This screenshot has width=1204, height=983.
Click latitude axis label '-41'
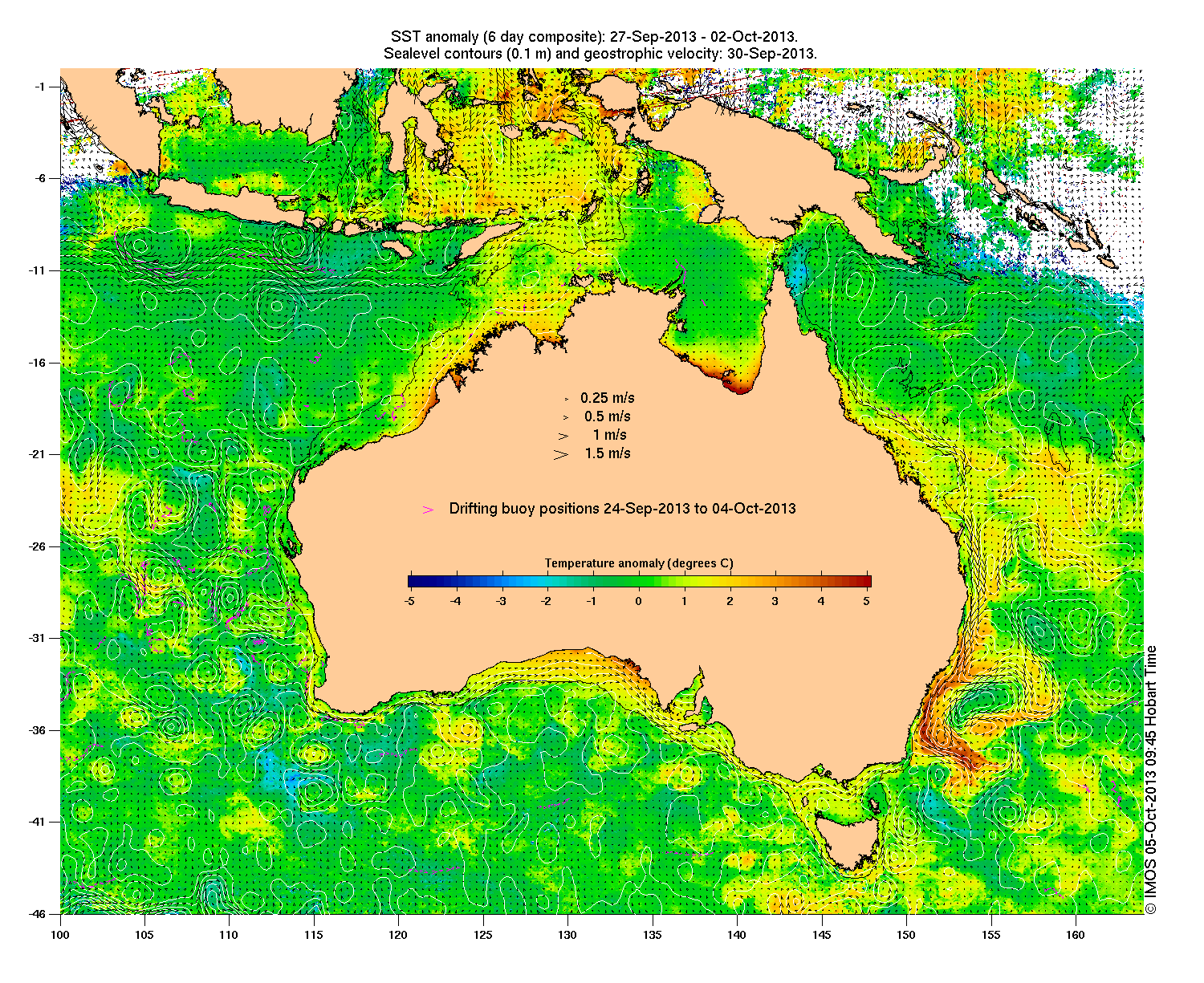[38, 822]
